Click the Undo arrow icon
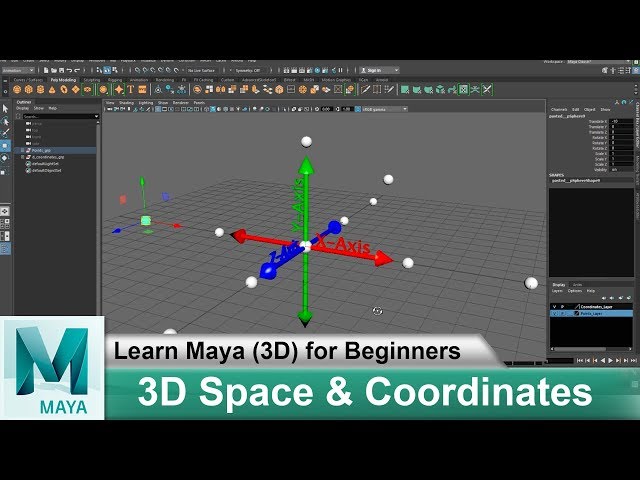 (x=69, y=71)
